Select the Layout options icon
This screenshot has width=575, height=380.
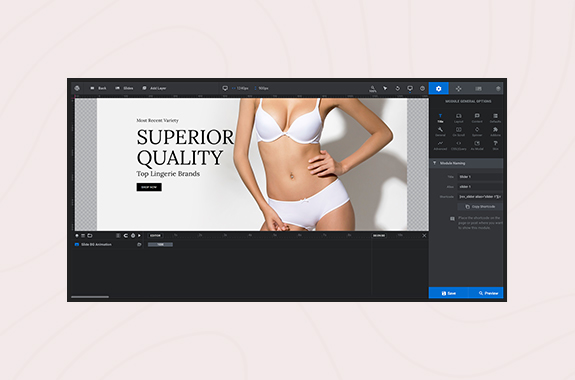pos(459,118)
